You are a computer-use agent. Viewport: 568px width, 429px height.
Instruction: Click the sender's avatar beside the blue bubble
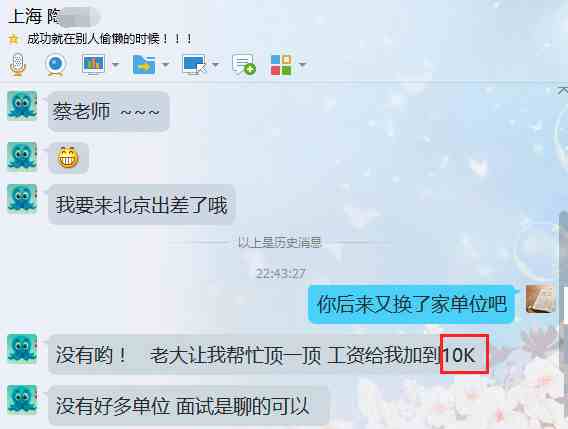click(x=540, y=299)
